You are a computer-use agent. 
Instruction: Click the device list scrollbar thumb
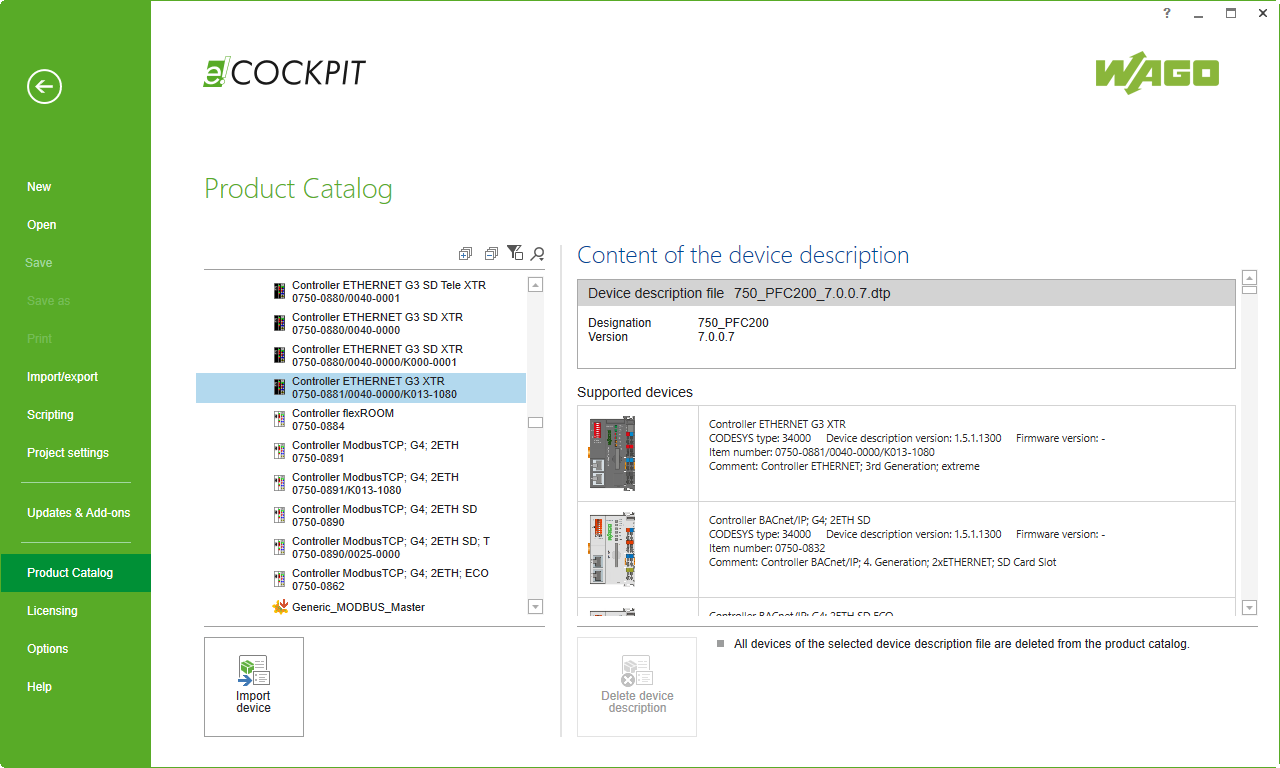[x=535, y=423]
